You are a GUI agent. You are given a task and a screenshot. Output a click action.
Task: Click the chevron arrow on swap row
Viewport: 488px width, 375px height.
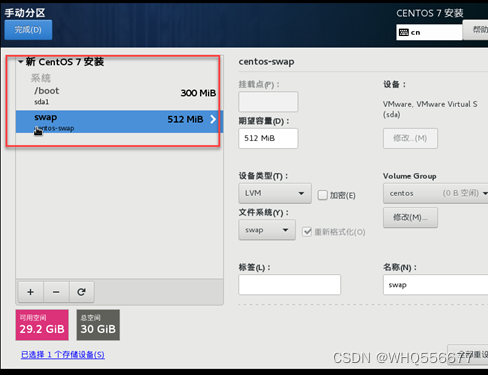213,119
